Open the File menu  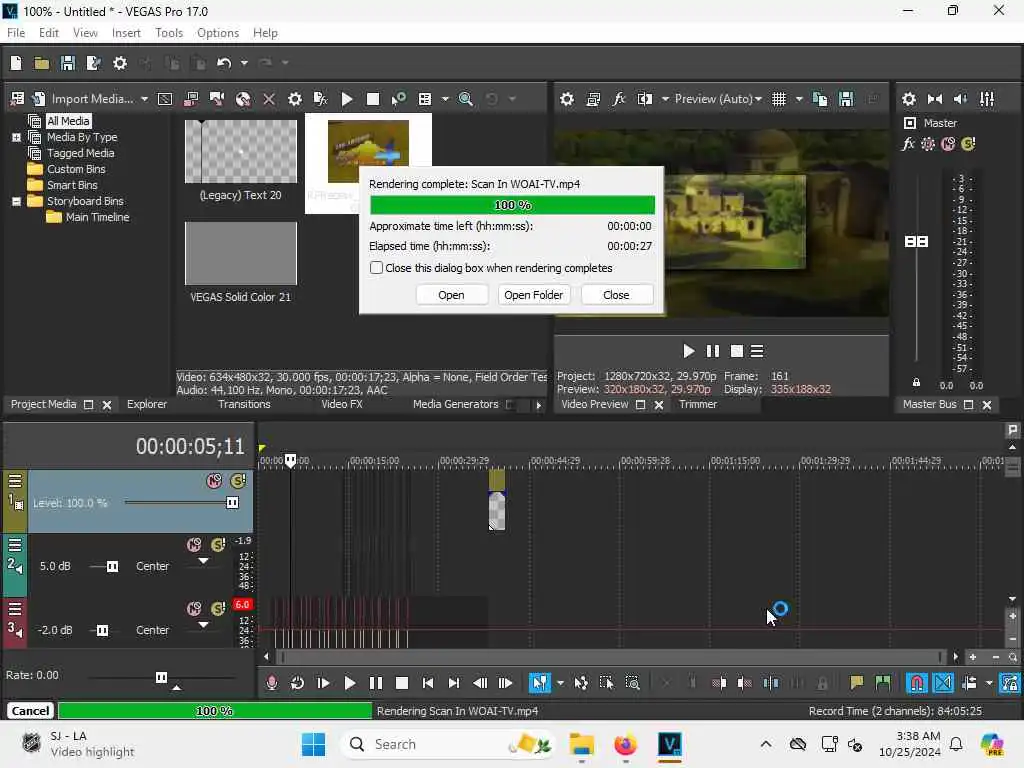[x=16, y=33]
